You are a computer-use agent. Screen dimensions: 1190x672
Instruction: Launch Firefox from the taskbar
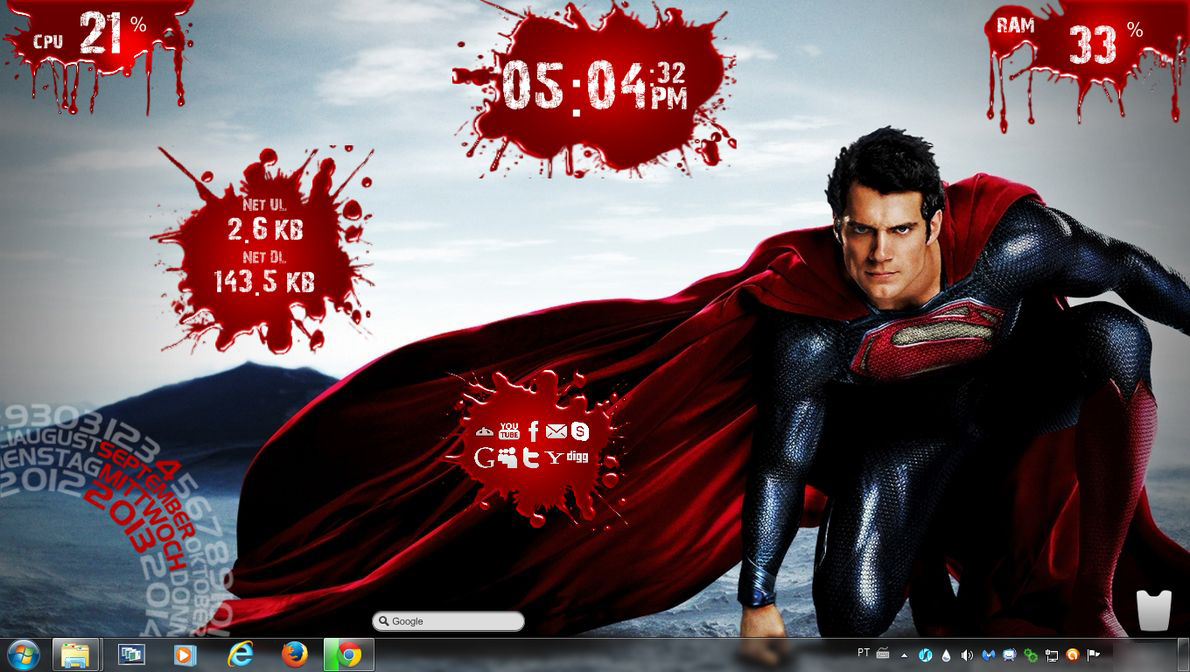(294, 655)
